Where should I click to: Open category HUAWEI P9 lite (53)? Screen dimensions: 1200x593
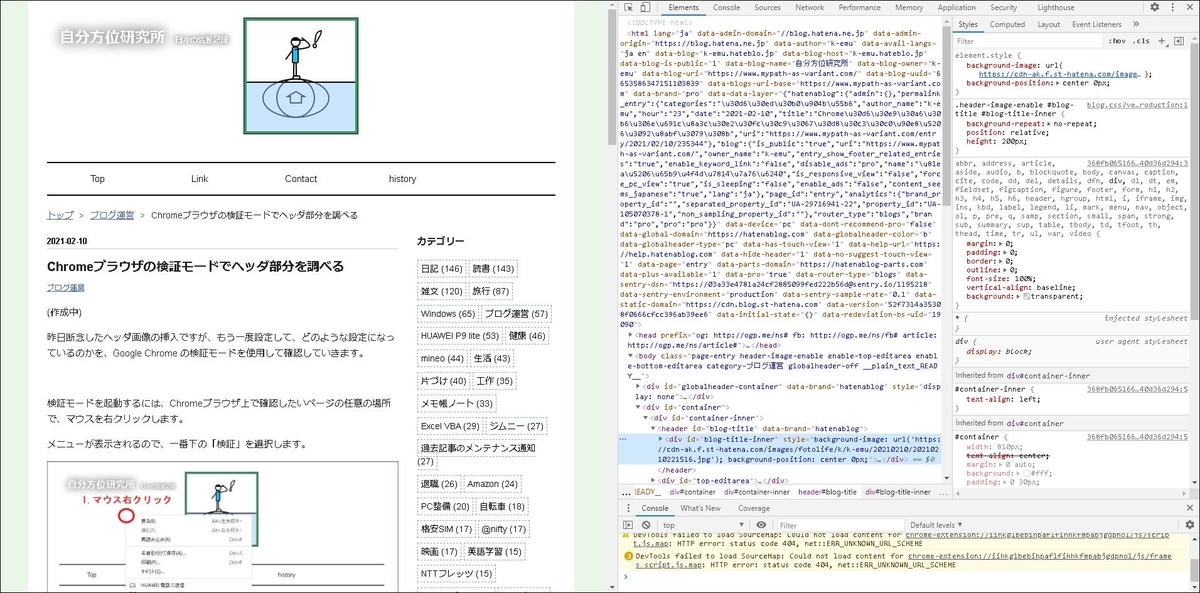pyautogui.click(x=459, y=335)
